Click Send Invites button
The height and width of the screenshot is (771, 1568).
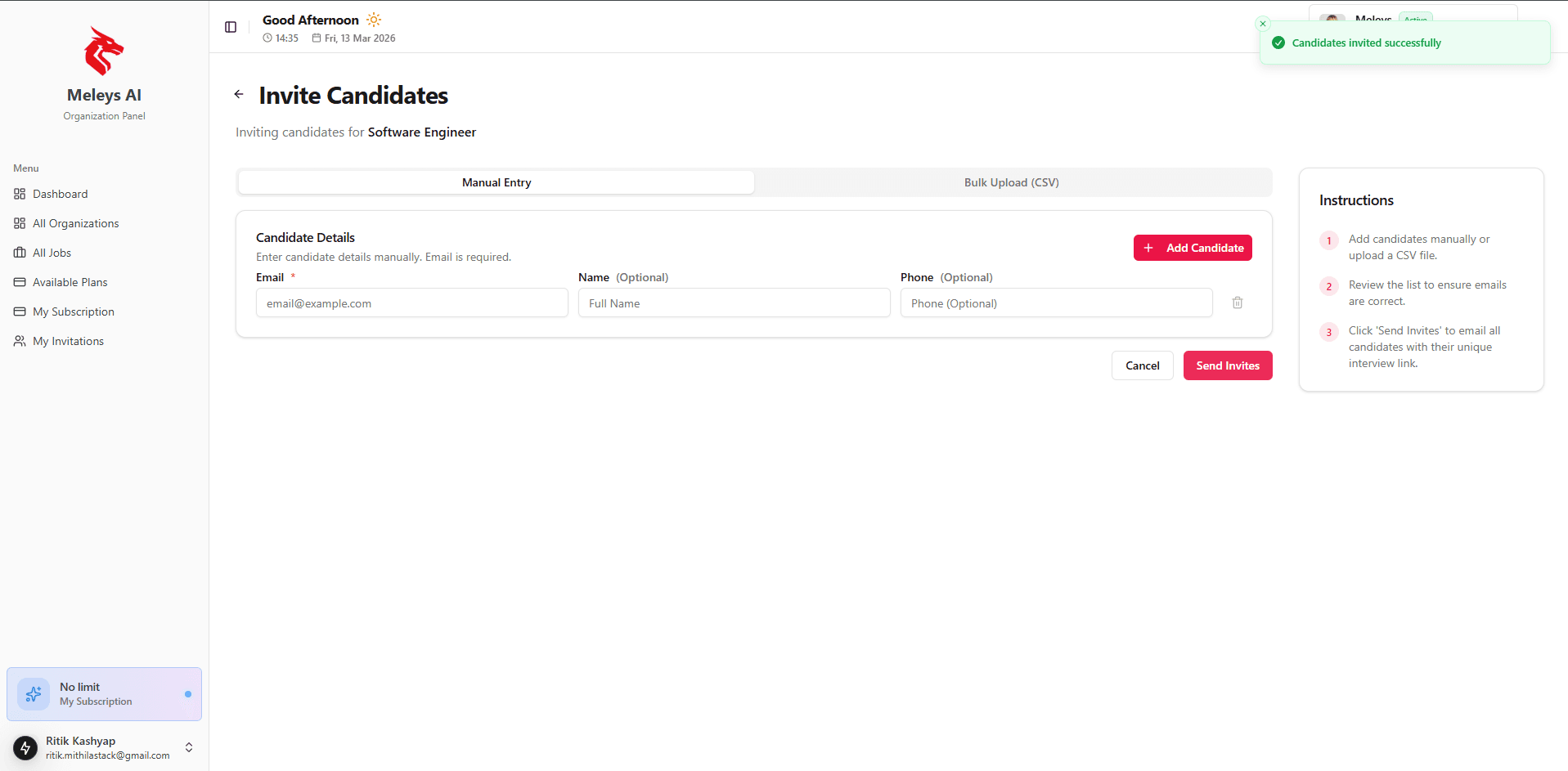point(1227,365)
